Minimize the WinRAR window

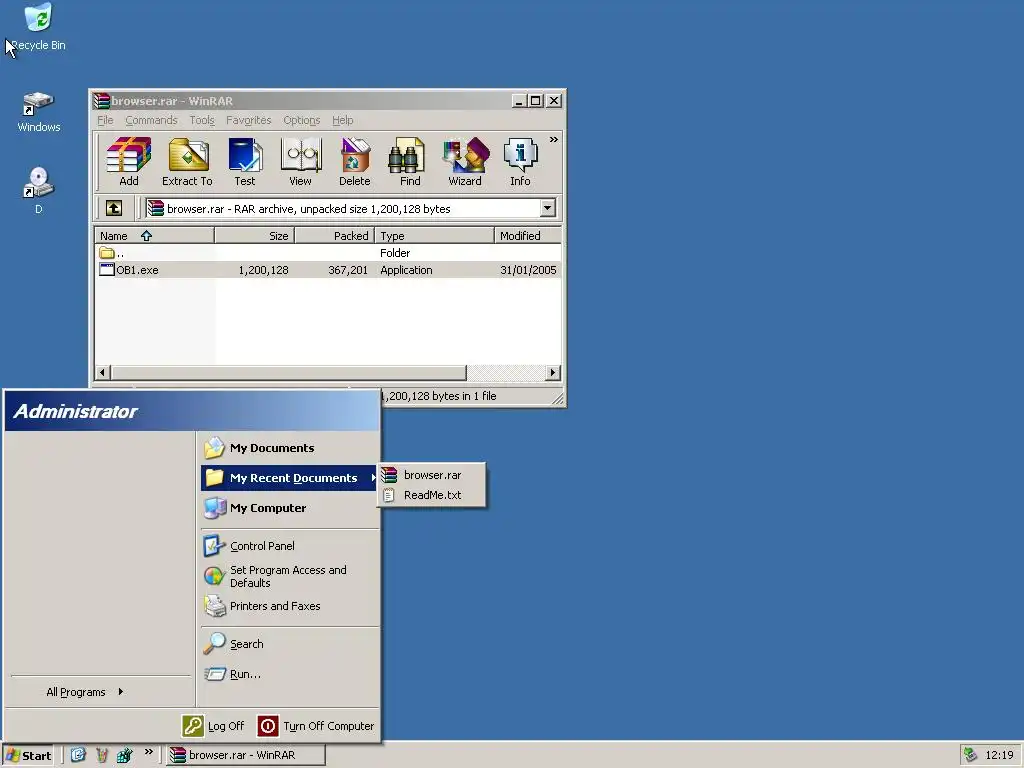(x=519, y=101)
